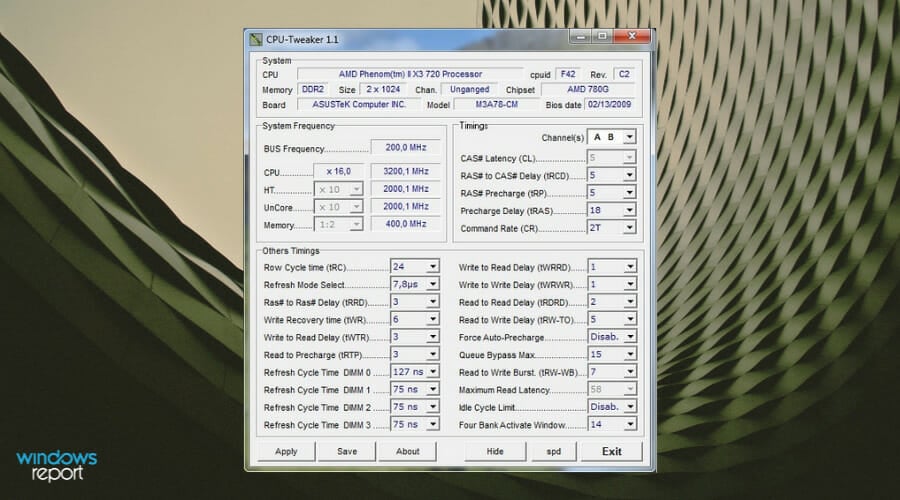Click the Size value 2 x 1024
This screenshot has height=500, width=900.
(x=383, y=90)
